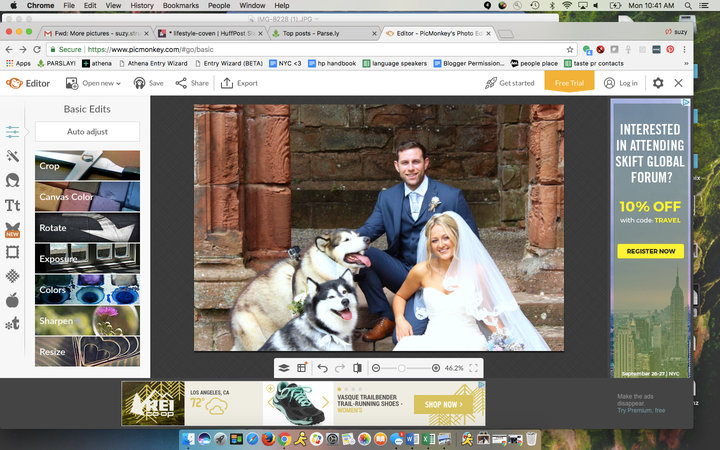Click the Export button in top toolbar

pyautogui.click(x=240, y=83)
